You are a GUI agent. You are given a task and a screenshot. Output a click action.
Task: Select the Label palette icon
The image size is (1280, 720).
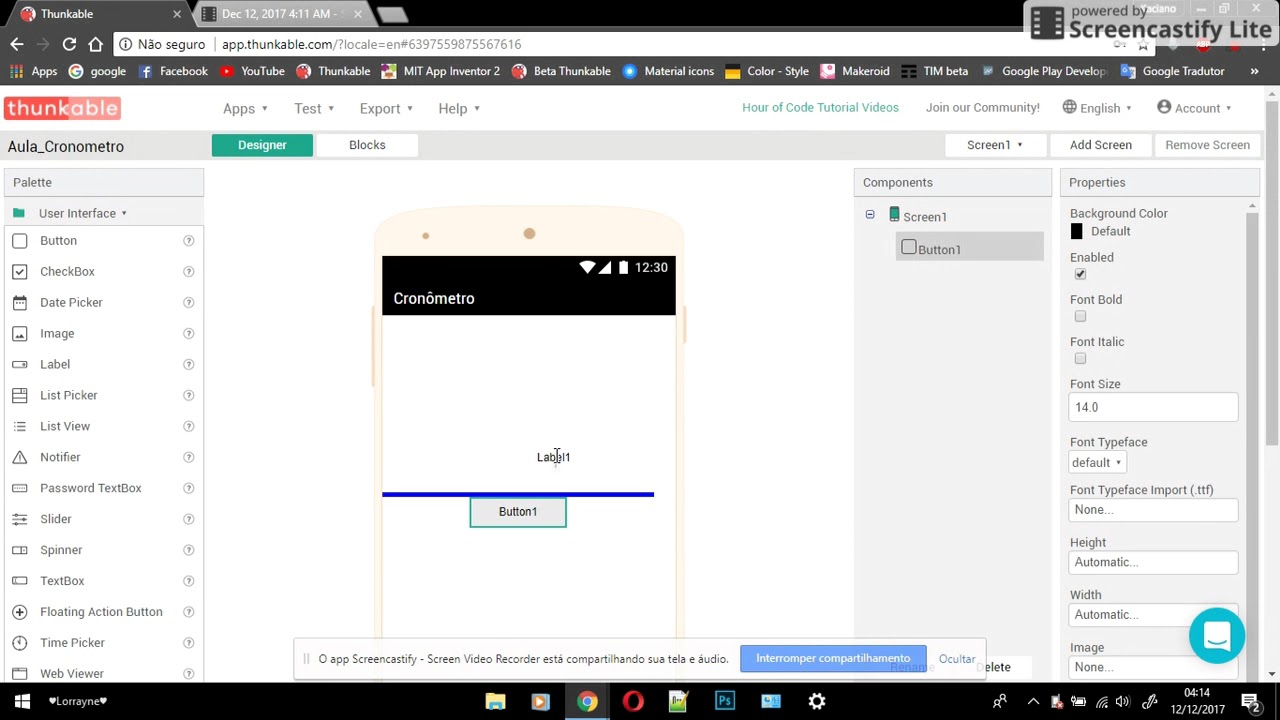19,365
